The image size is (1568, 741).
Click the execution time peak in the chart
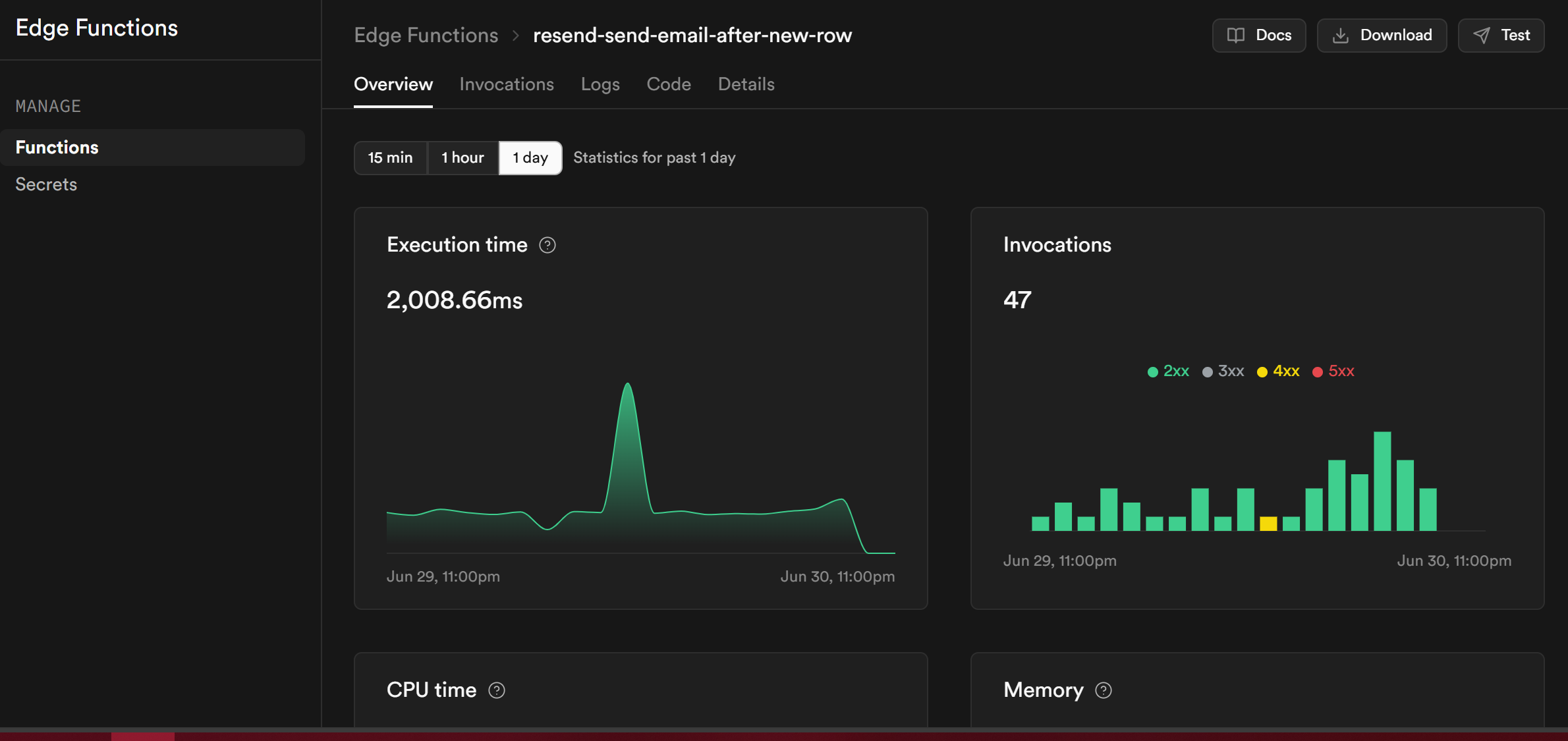[628, 385]
